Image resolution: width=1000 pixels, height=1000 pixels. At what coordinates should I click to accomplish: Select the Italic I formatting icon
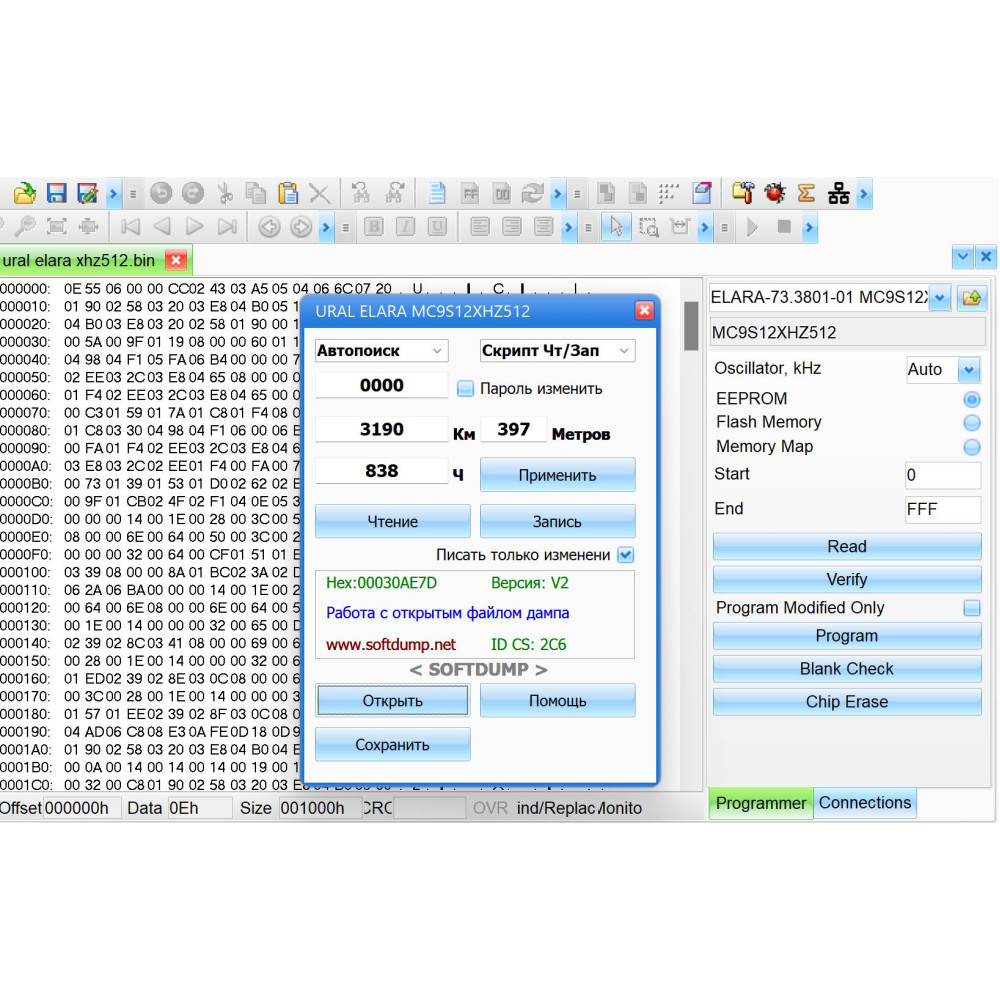(x=406, y=227)
